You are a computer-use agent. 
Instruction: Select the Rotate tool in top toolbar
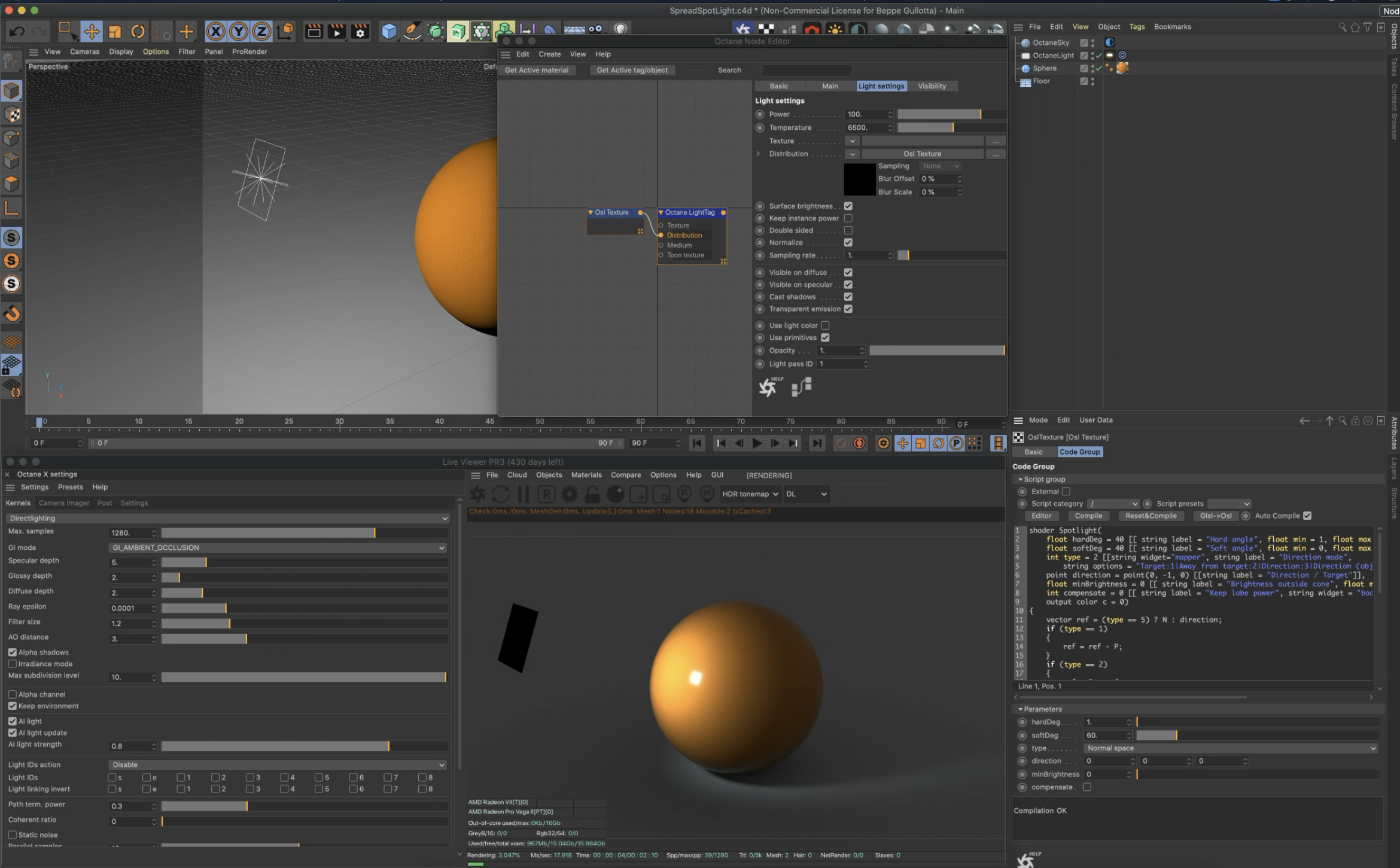[138, 31]
